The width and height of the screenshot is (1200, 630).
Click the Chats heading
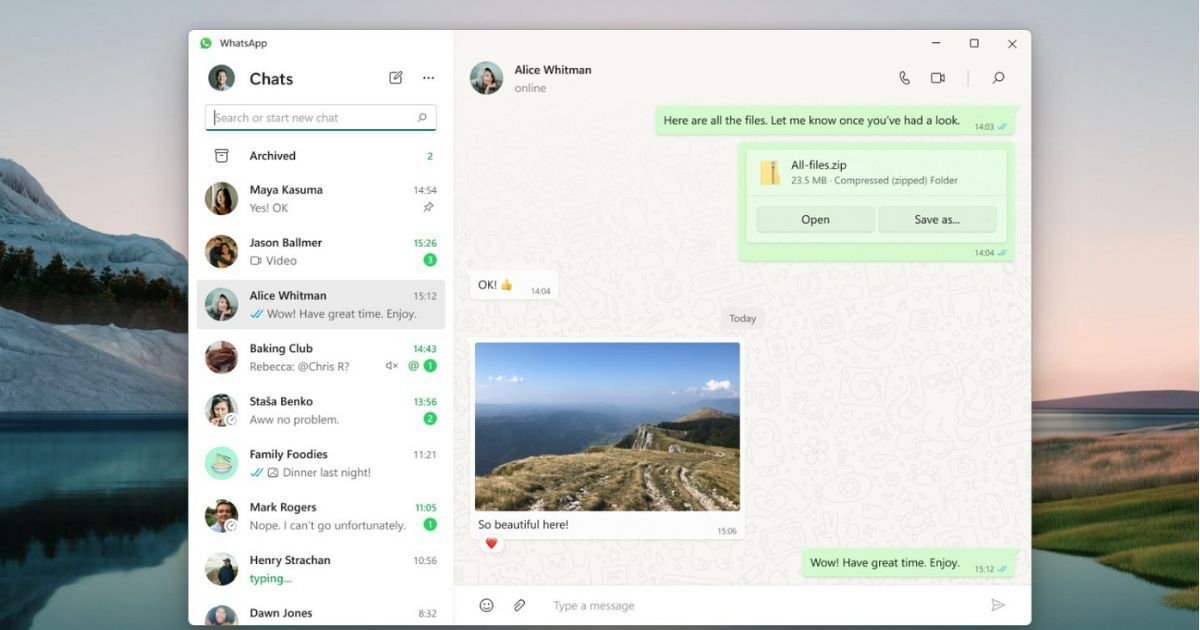pos(271,79)
